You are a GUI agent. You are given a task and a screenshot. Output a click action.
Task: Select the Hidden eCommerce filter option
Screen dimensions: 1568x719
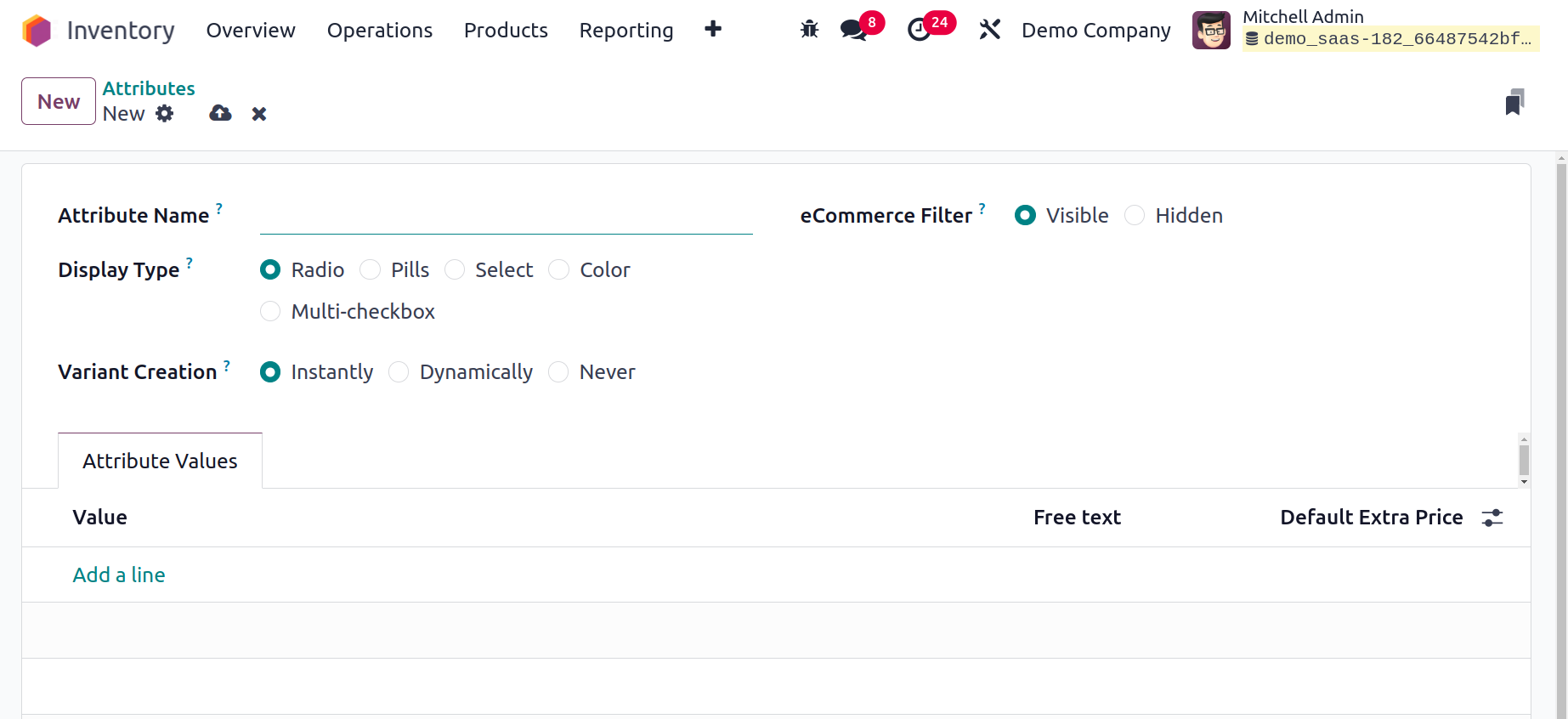pos(1135,216)
